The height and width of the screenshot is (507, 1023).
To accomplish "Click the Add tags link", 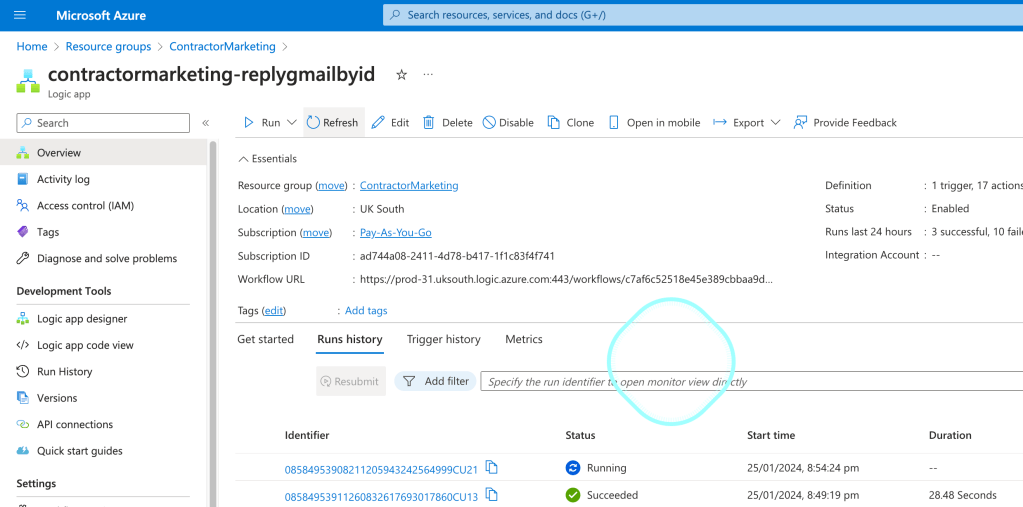I will point(366,311).
